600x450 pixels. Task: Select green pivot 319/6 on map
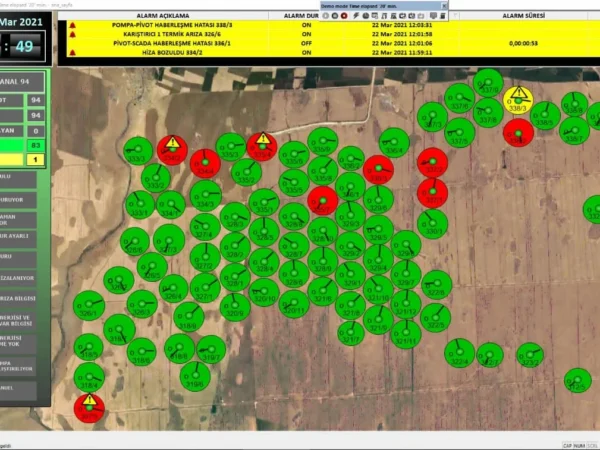point(195,376)
